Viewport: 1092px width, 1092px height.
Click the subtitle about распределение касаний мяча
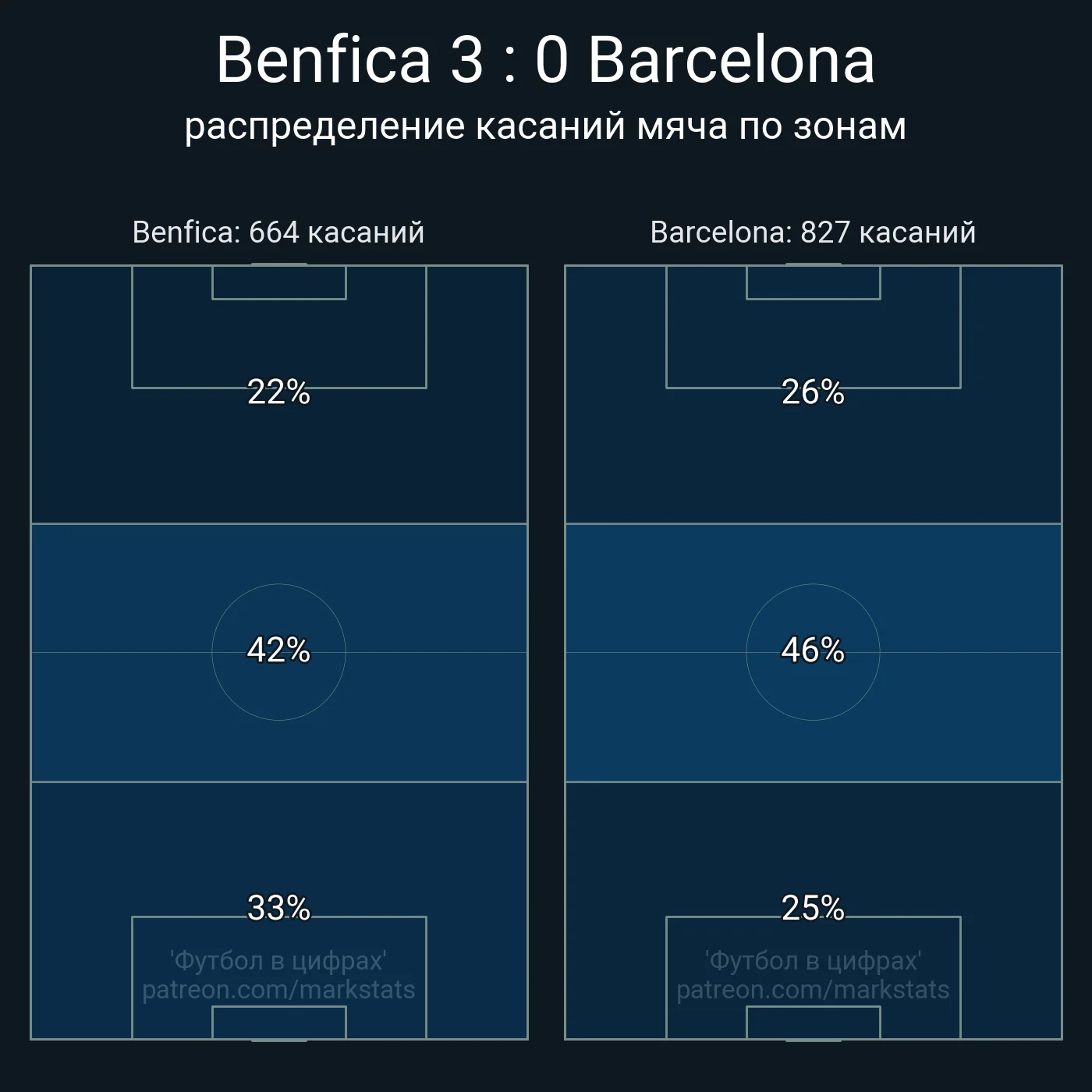tap(545, 126)
